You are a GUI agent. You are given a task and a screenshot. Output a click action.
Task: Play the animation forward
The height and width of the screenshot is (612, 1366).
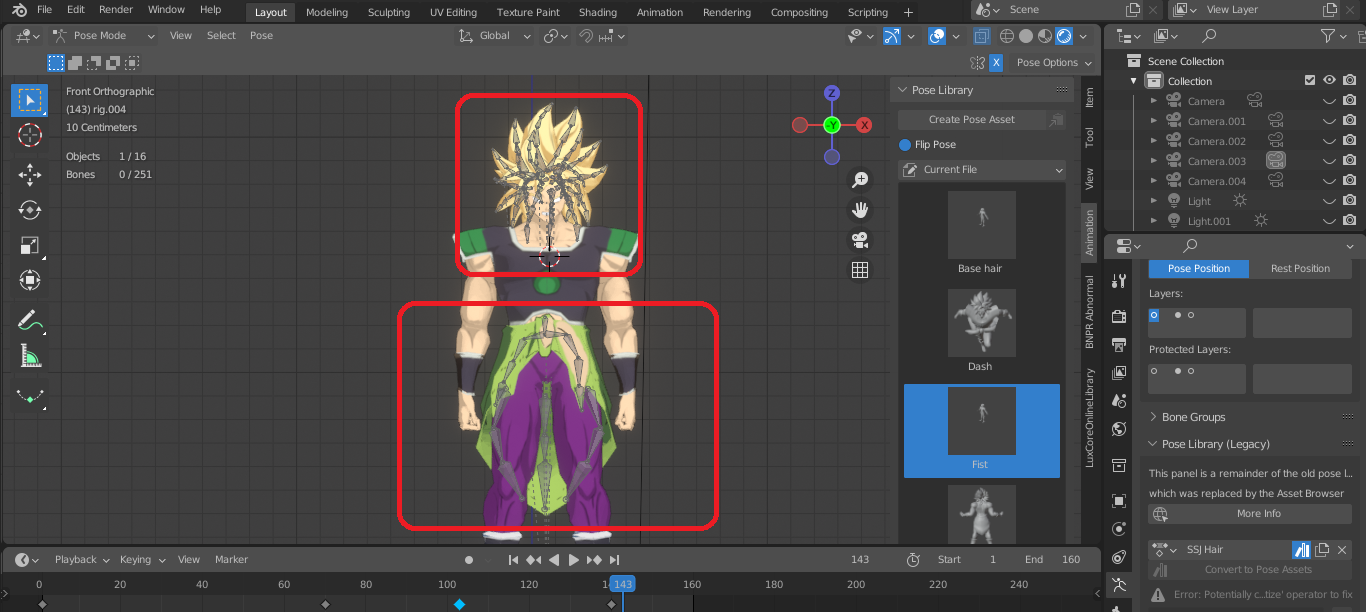[574, 560]
